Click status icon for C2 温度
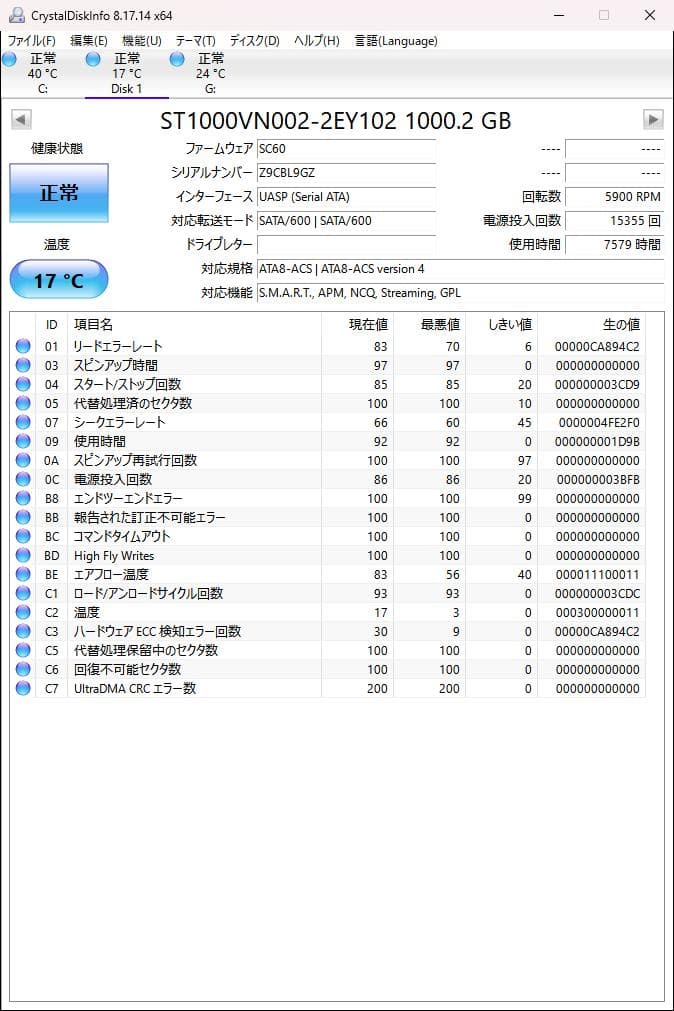The height and width of the screenshot is (1011, 674). tap(23, 612)
